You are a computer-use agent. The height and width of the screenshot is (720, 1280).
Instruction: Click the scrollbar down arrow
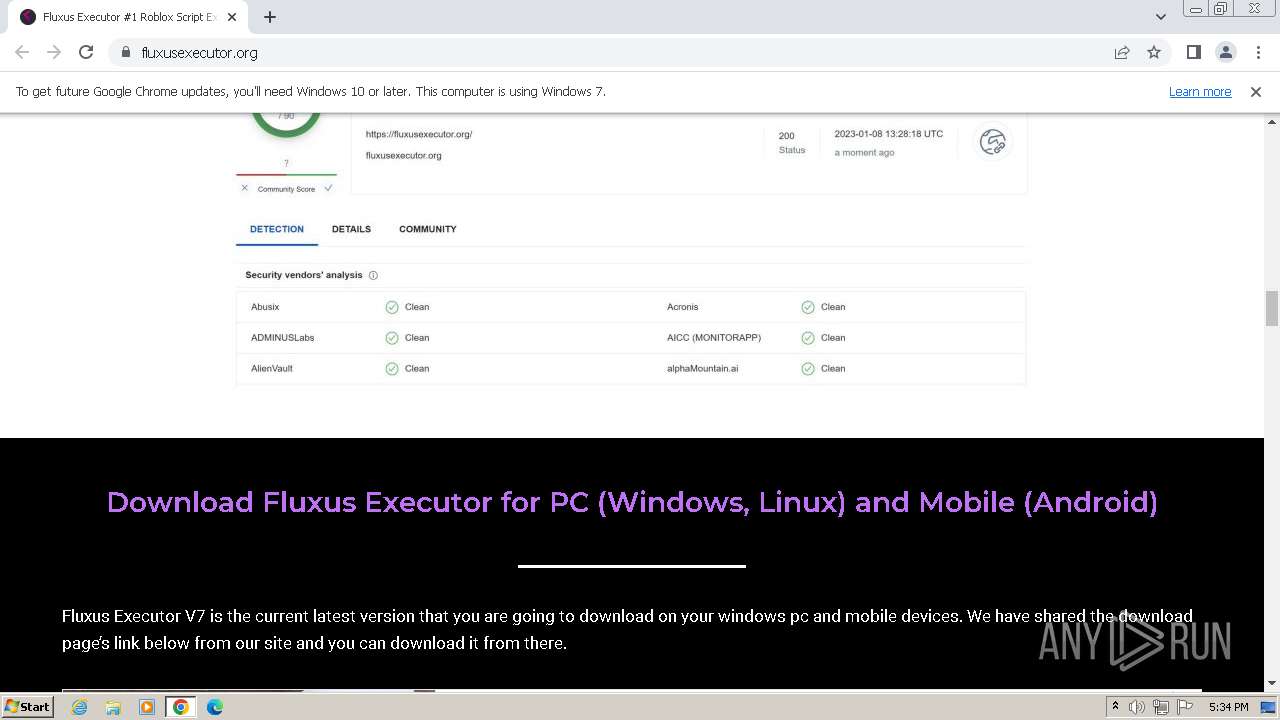[x=1272, y=683]
